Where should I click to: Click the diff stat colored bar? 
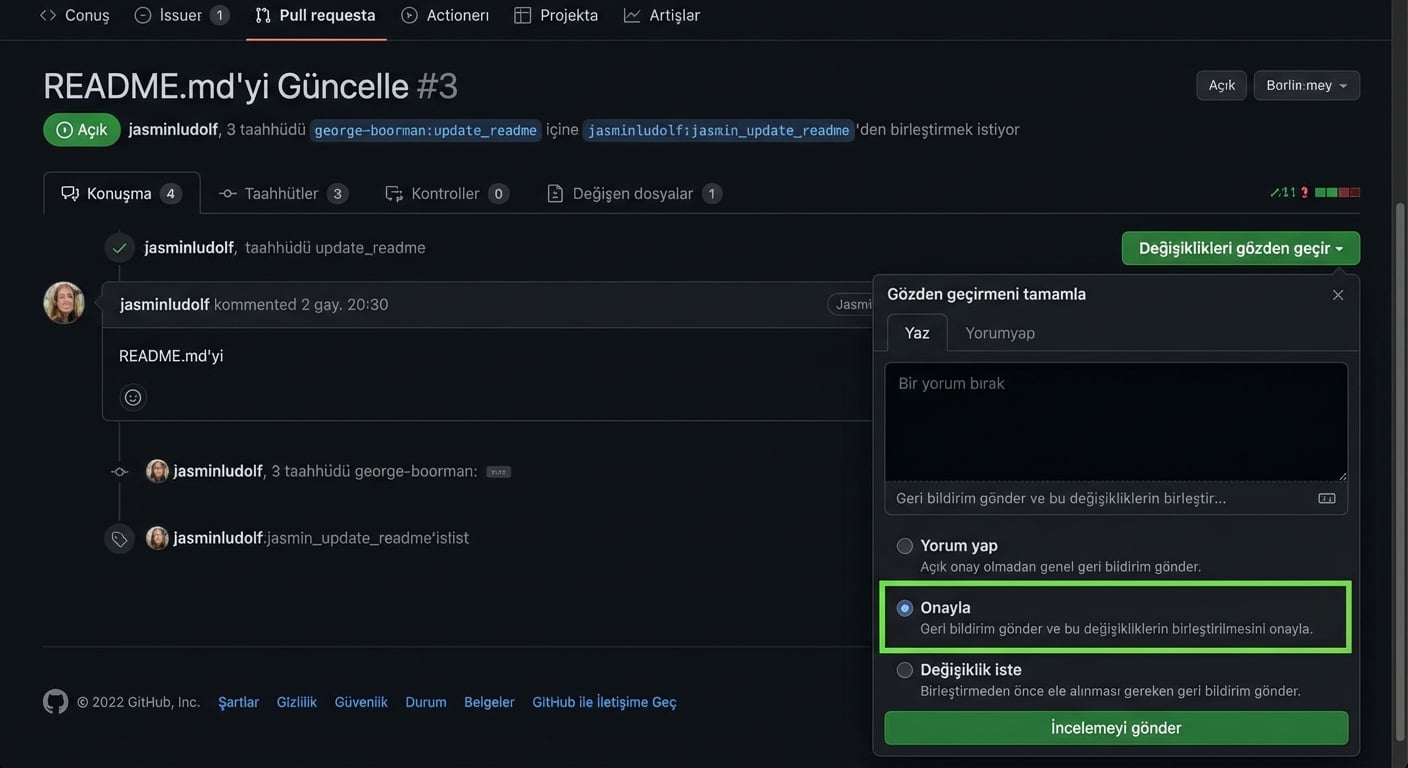click(1337, 192)
